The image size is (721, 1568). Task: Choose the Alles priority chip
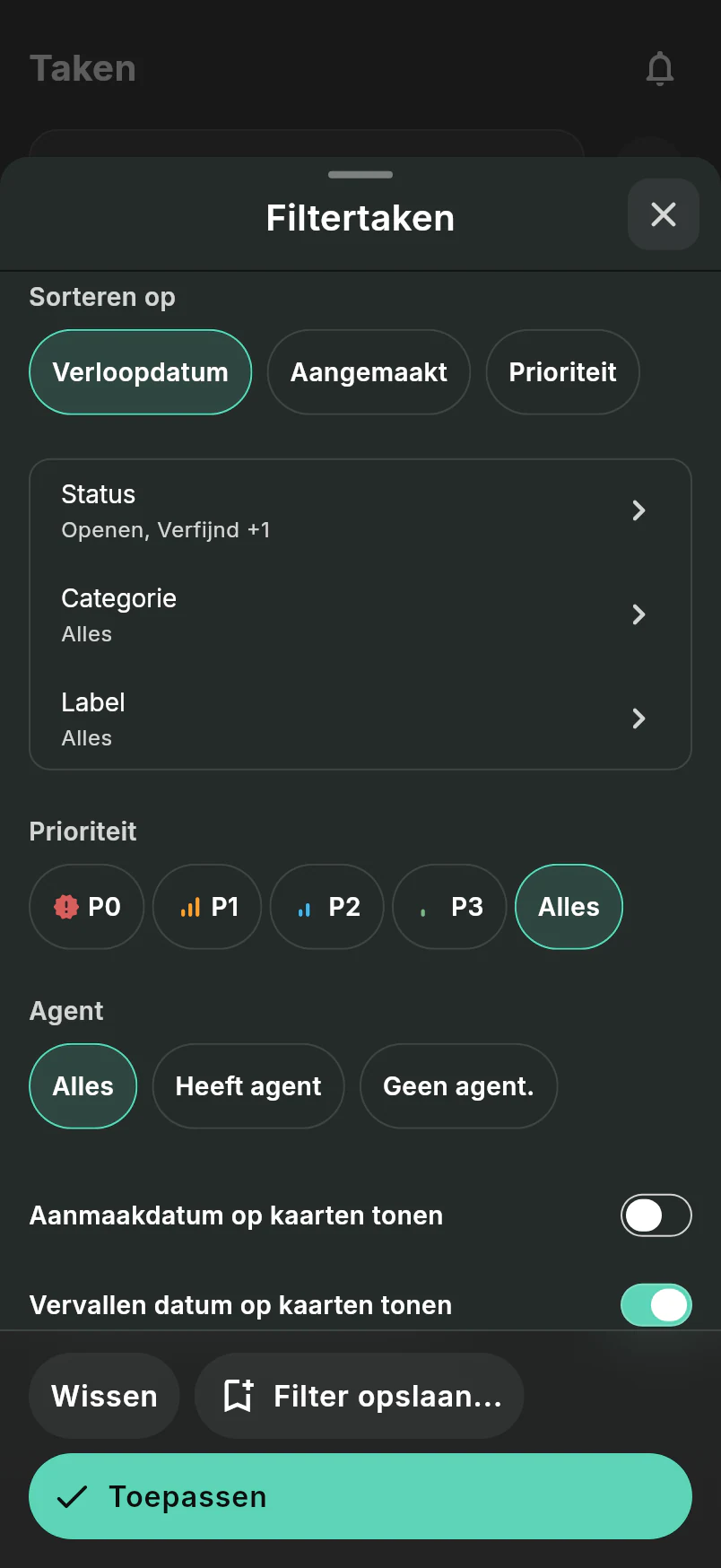[x=569, y=907]
